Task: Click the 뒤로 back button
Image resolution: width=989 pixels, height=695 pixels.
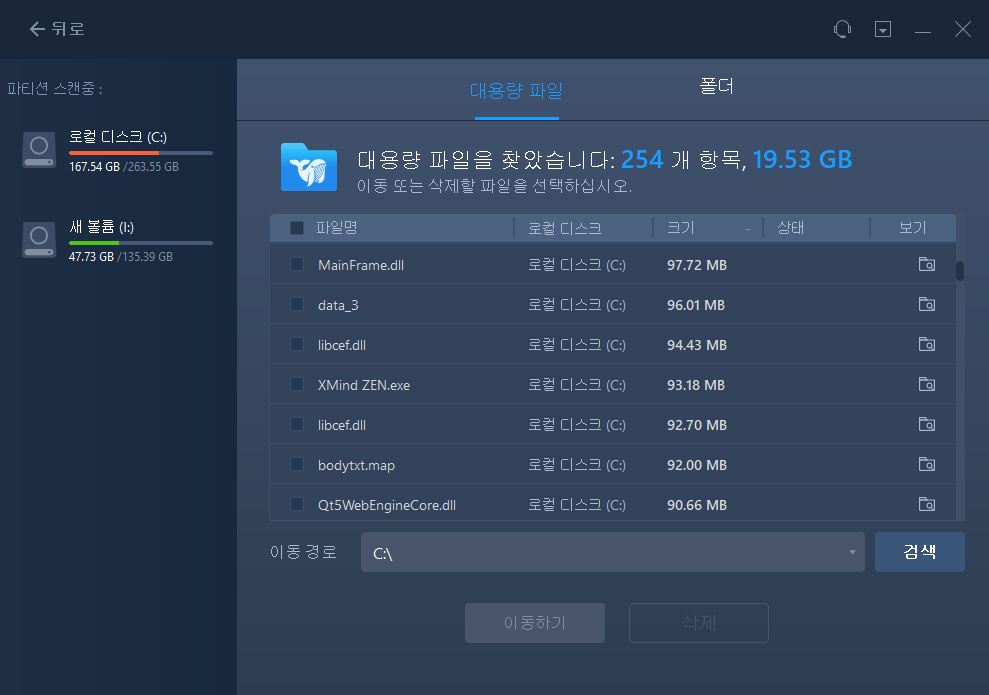Action: [x=55, y=29]
